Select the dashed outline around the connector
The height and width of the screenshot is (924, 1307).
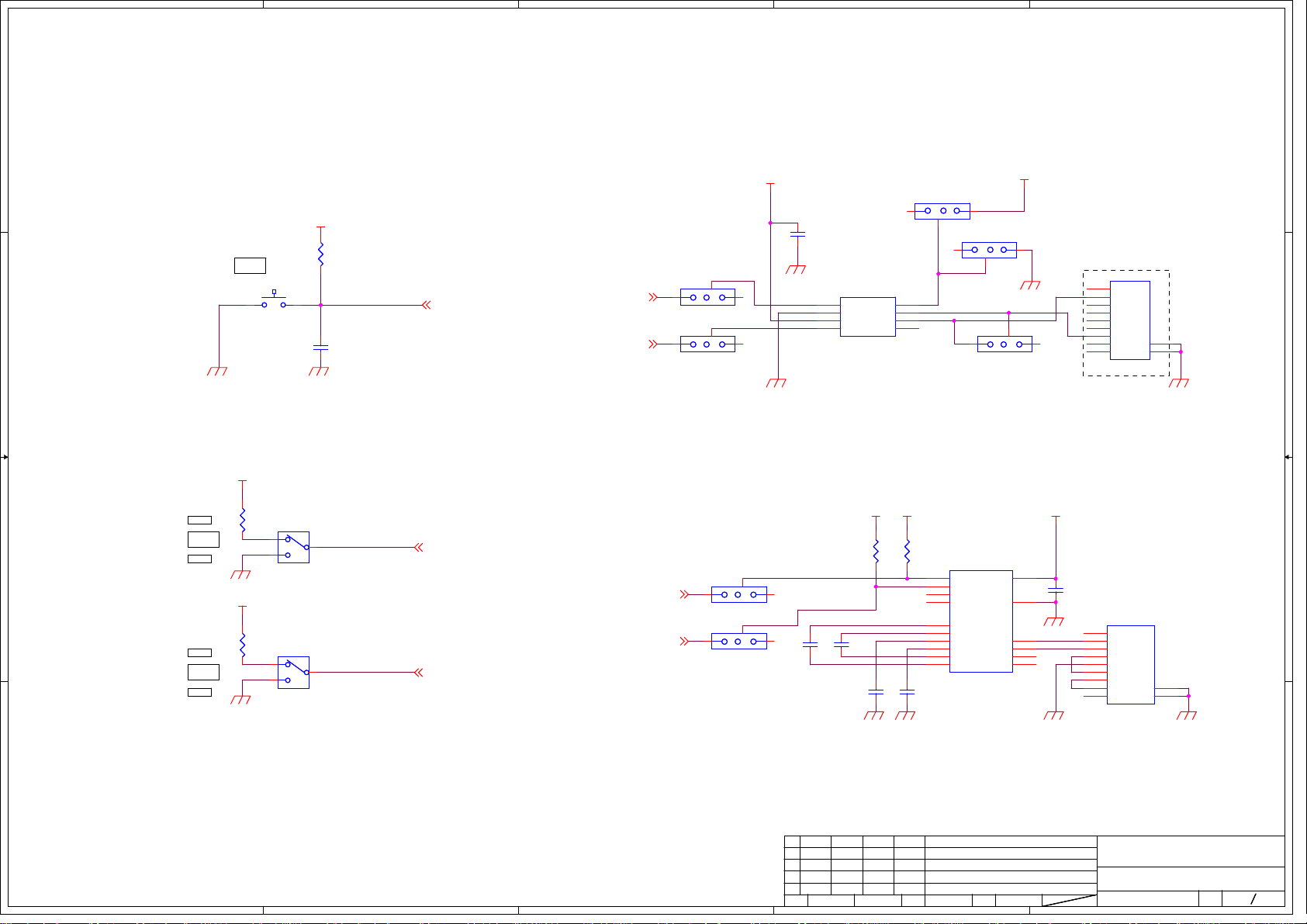(x=1126, y=324)
